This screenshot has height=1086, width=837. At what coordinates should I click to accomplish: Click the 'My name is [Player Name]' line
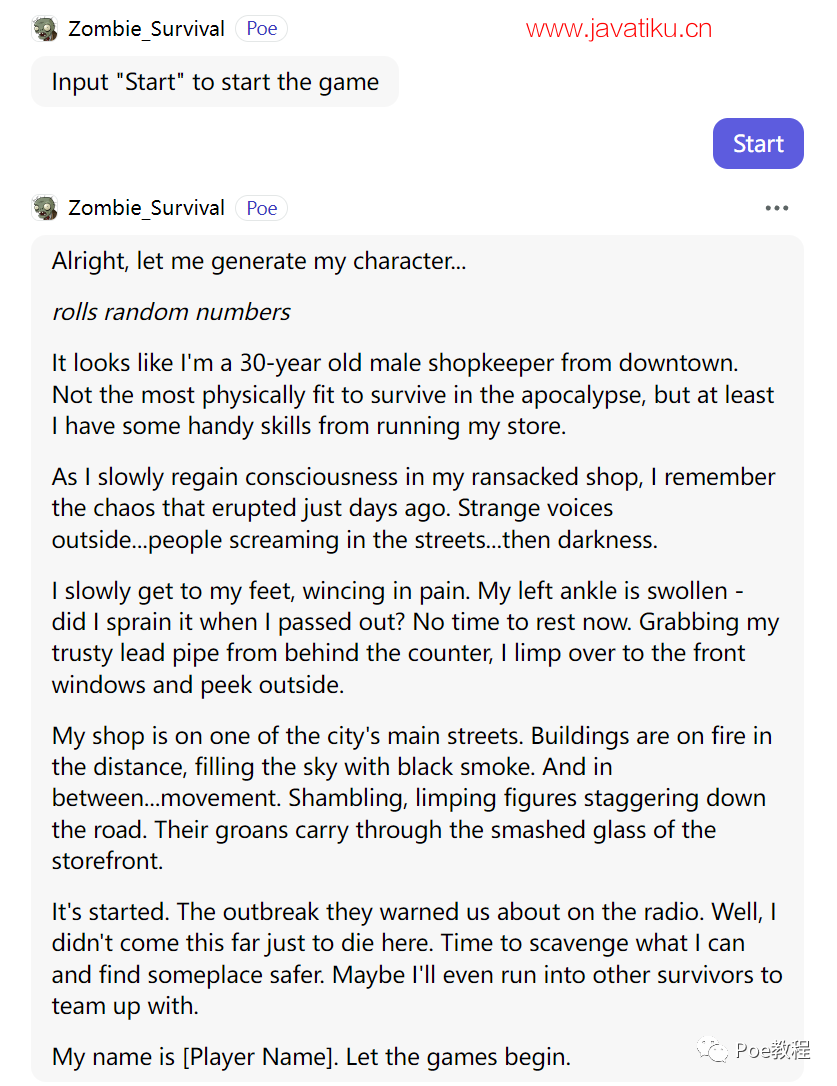coord(311,1057)
